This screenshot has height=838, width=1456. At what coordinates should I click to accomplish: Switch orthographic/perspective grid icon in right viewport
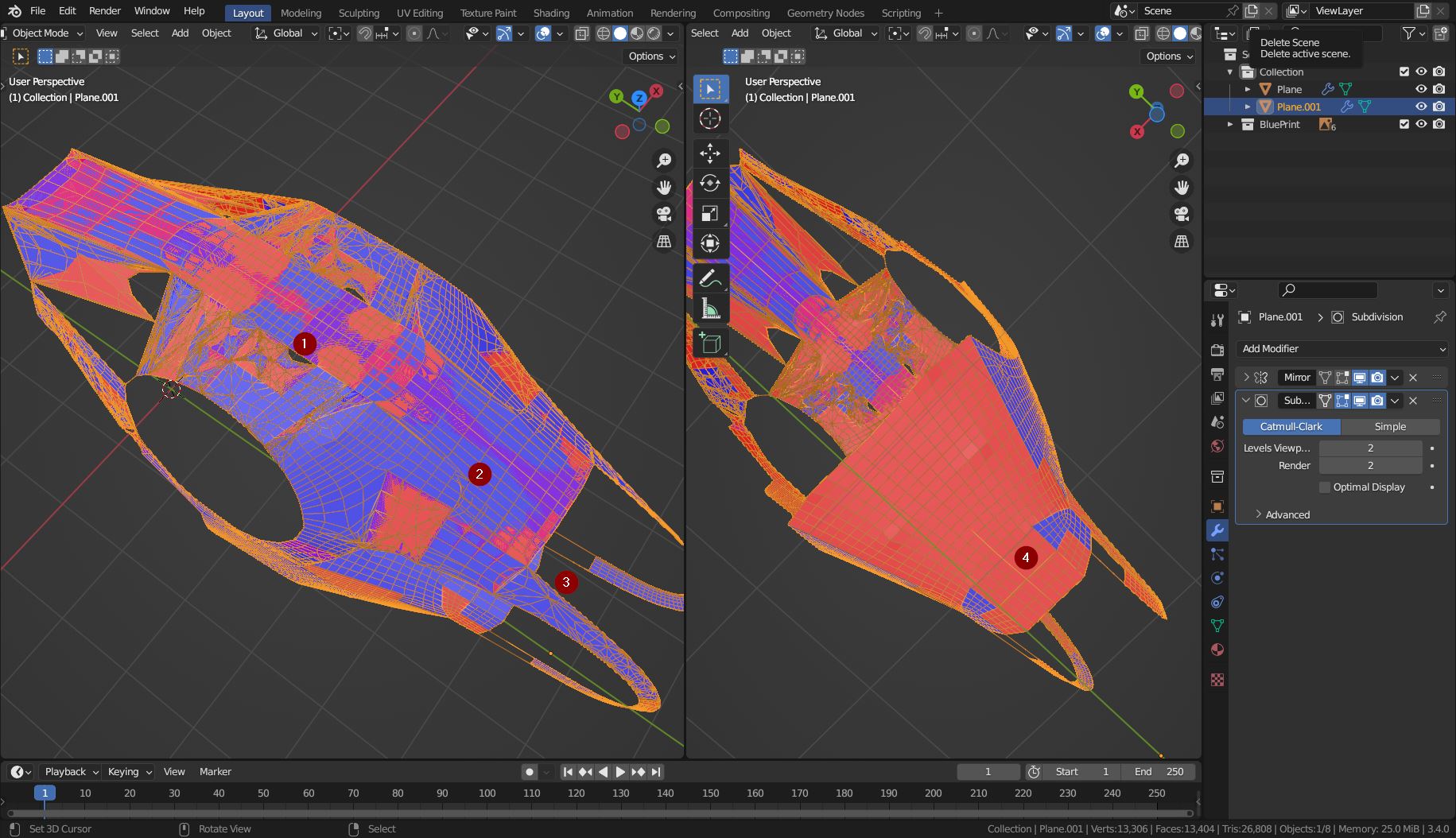(x=1182, y=241)
